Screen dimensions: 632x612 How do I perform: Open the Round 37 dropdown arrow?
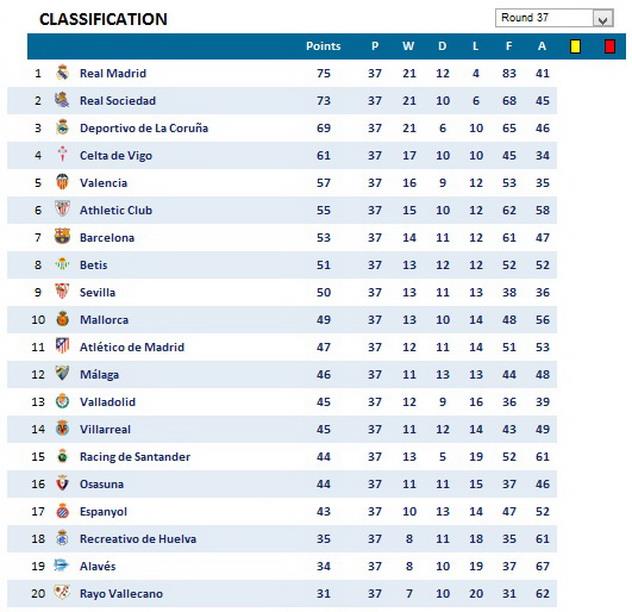602,19
